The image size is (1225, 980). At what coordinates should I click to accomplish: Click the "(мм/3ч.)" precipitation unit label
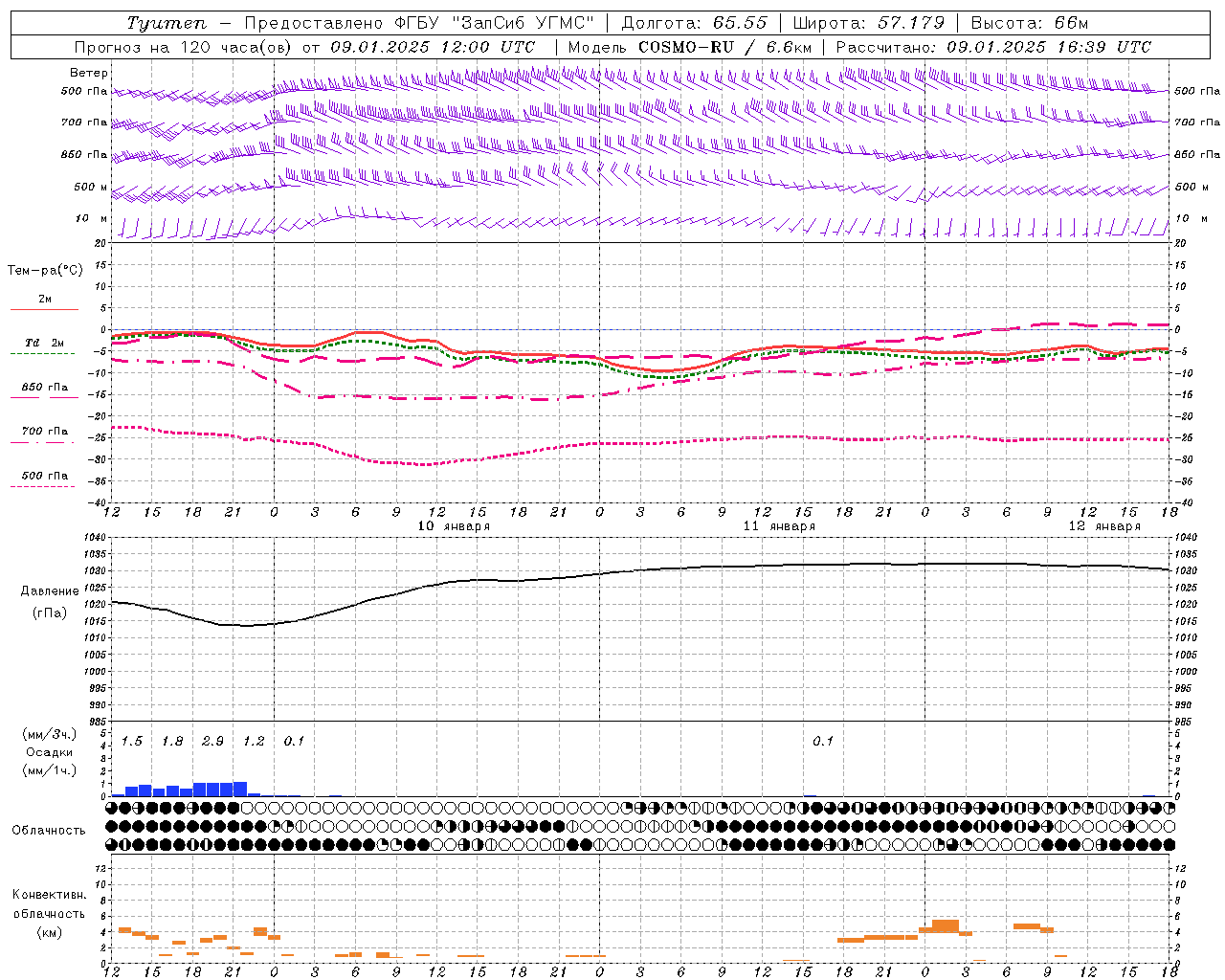(50, 735)
